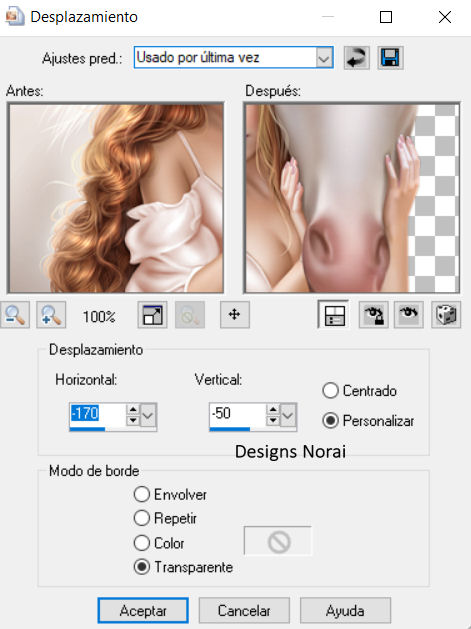Toggle the show/hide previews layout icon
Viewport: 471px width, 629px height.
[333, 315]
